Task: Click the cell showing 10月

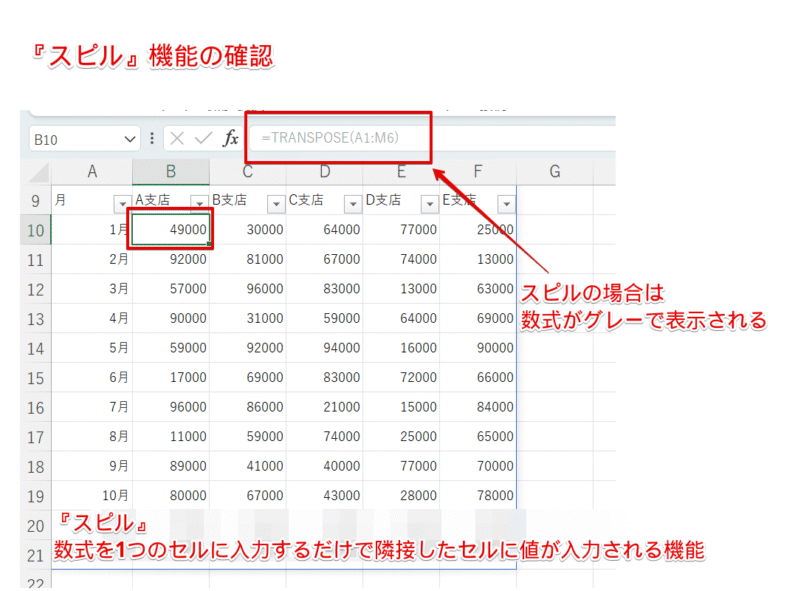Action: coord(92,495)
